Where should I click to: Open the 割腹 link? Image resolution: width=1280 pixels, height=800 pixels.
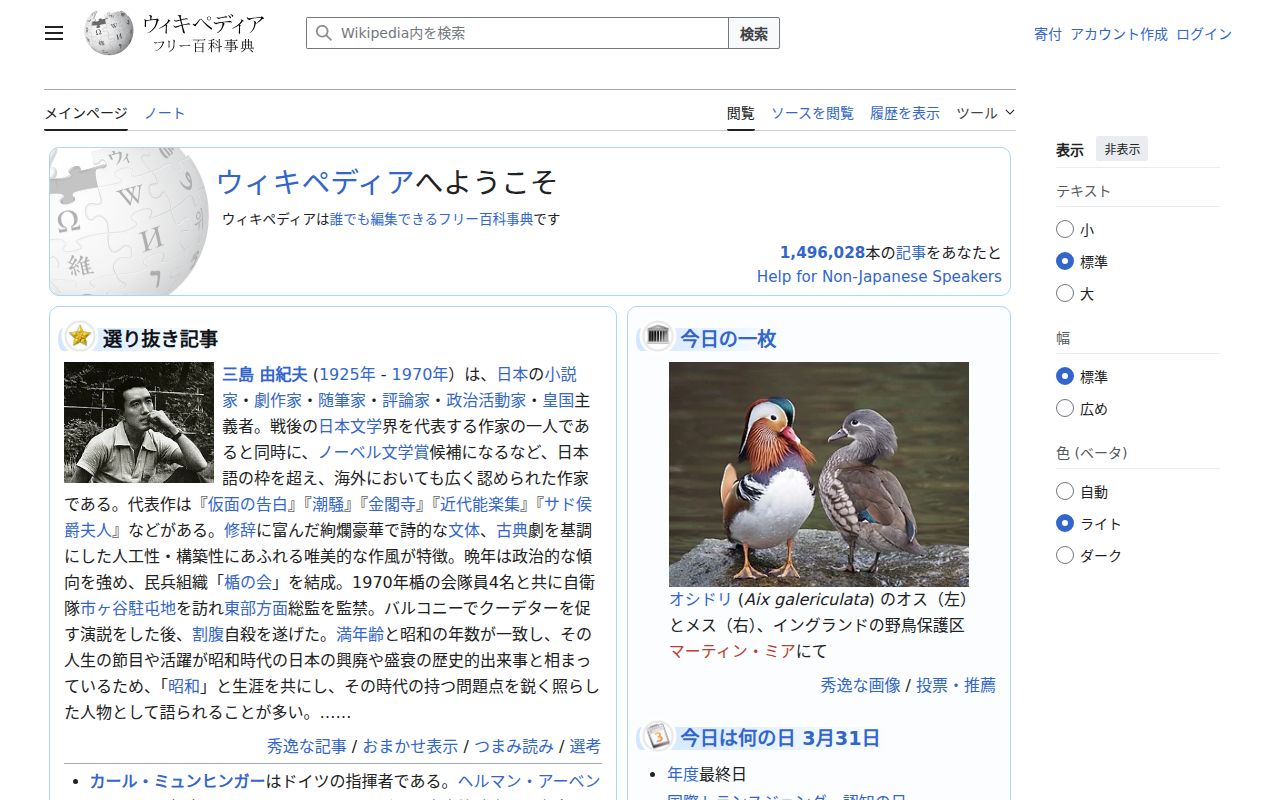[208, 634]
